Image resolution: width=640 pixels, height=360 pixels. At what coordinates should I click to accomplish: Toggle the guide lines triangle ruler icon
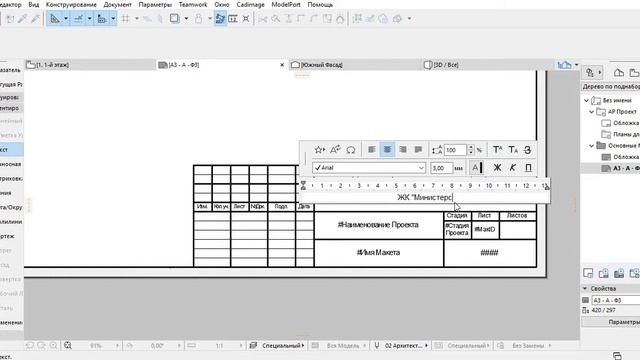click(55, 18)
